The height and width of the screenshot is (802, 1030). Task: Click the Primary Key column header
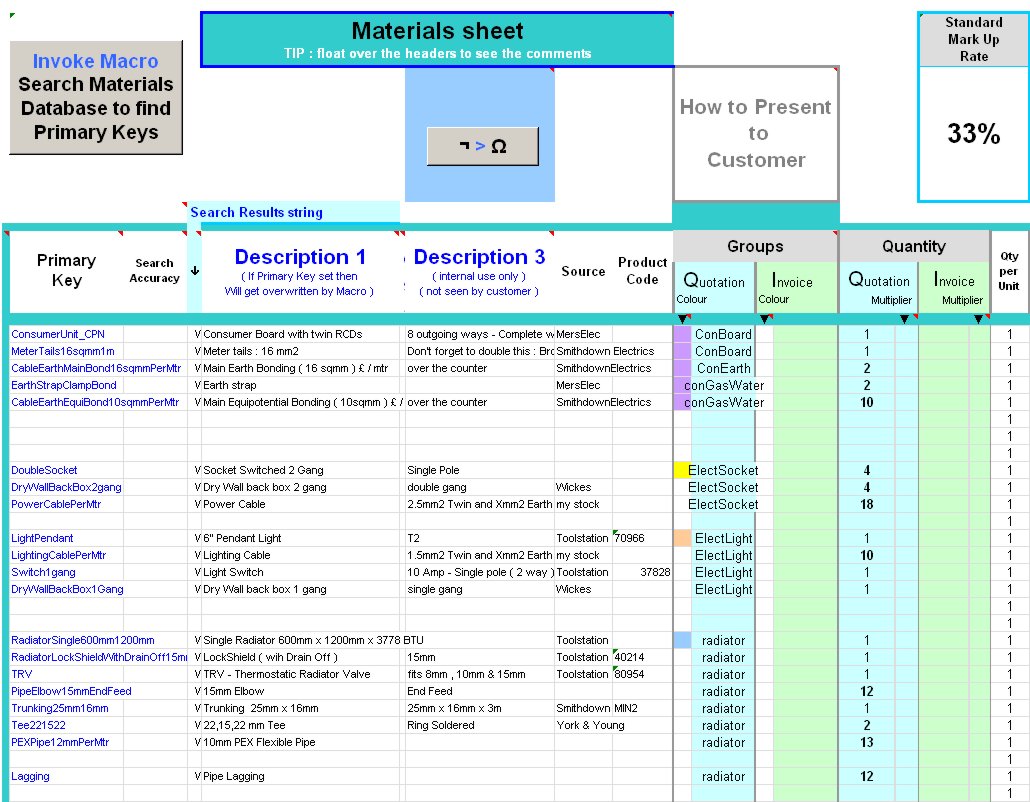pyautogui.click(x=66, y=270)
